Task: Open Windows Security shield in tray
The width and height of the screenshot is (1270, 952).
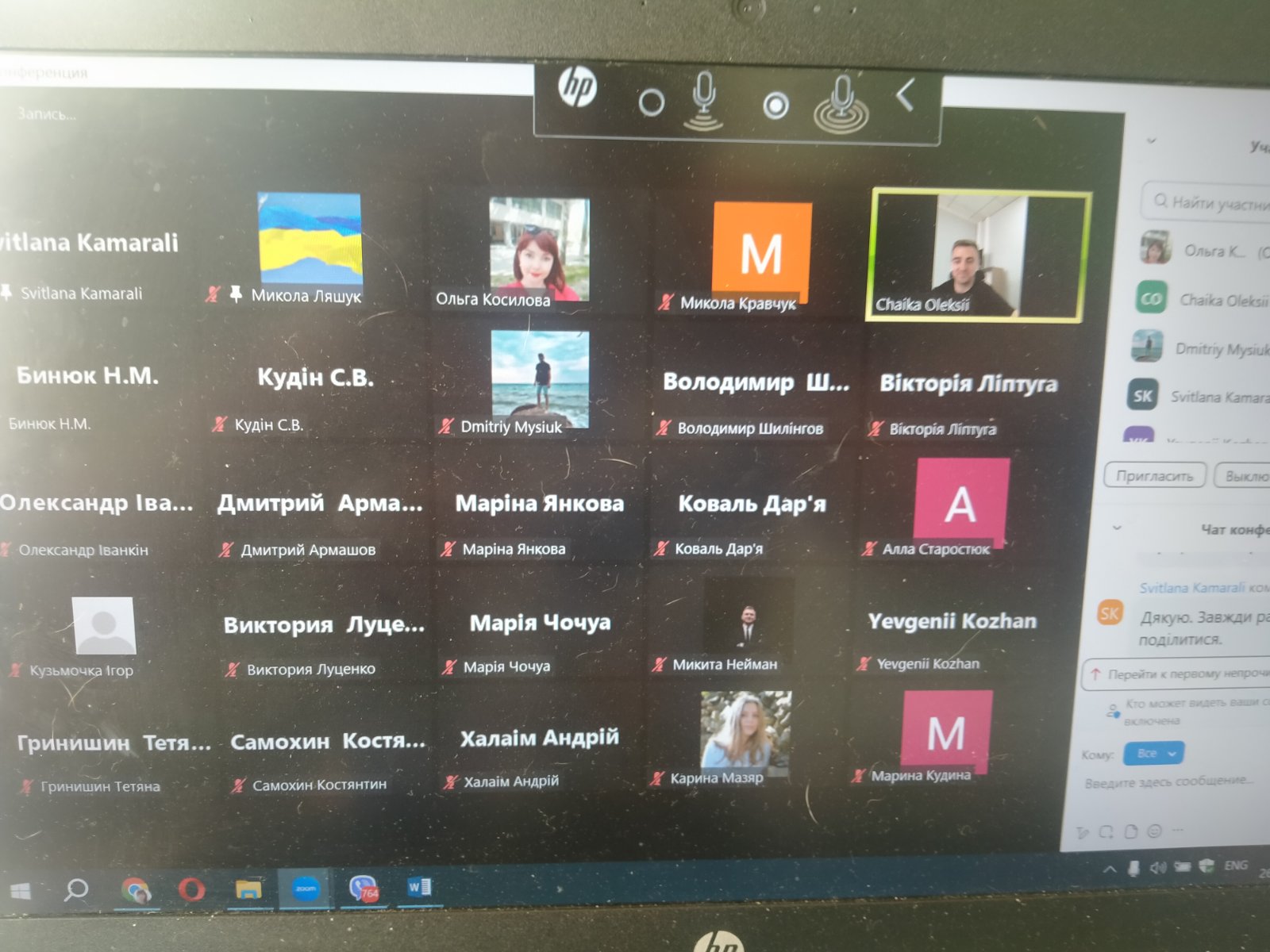Action: (1207, 865)
